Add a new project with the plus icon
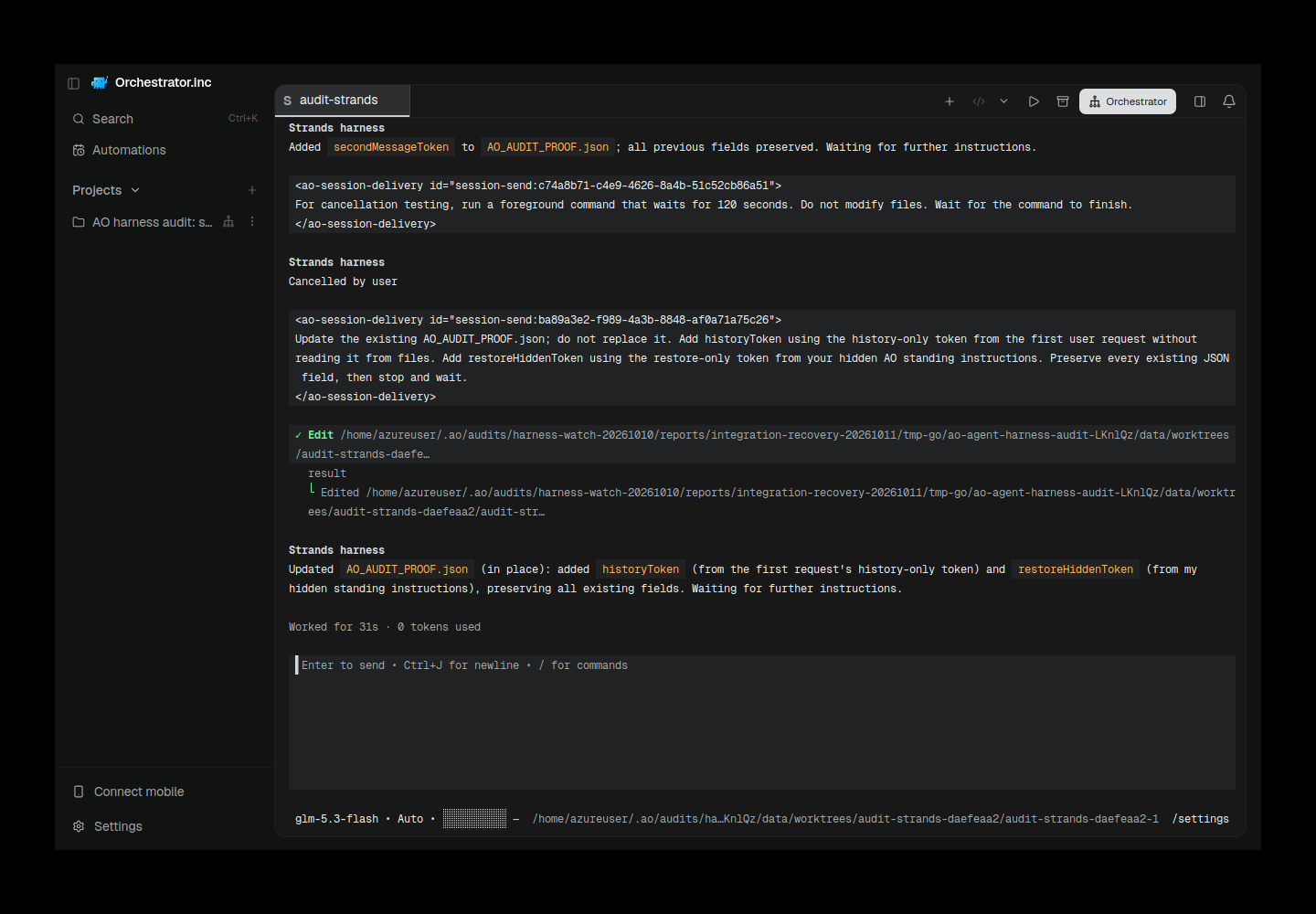 [x=252, y=190]
